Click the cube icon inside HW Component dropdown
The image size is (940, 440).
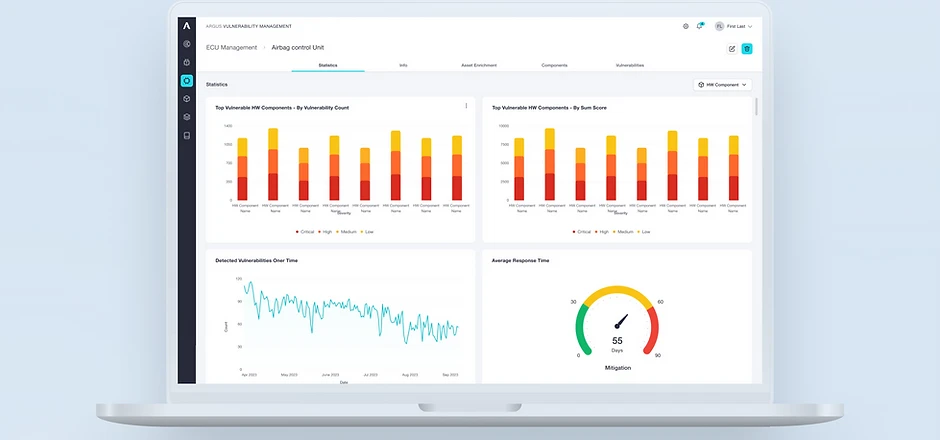(701, 85)
